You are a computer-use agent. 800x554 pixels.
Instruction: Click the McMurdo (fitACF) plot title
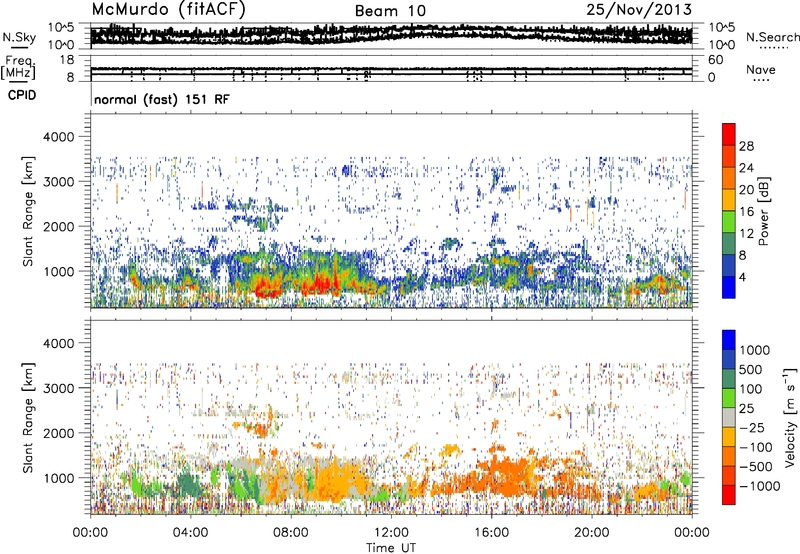tap(168, 10)
